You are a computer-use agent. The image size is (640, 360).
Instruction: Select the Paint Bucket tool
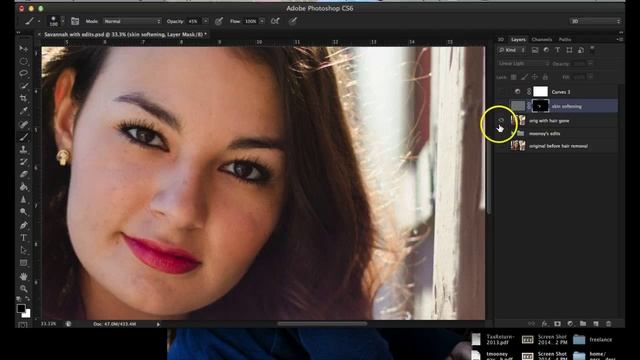(x=23, y=187)
